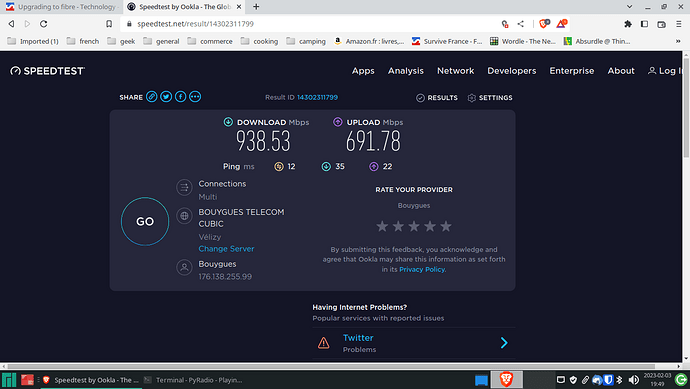This screenshot has height=389, width=690.
Task: Open more share options ellipsis icon
Action: [x=195, y=97]
